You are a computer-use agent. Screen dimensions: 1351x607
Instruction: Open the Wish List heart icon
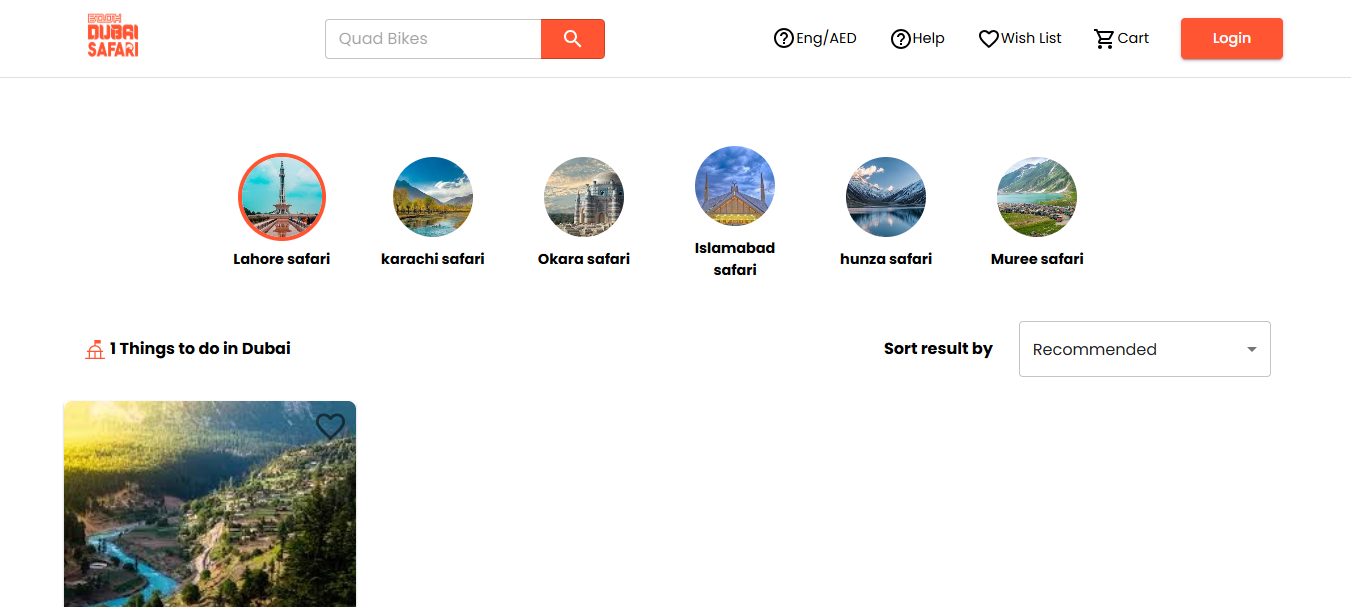point(989,39)
